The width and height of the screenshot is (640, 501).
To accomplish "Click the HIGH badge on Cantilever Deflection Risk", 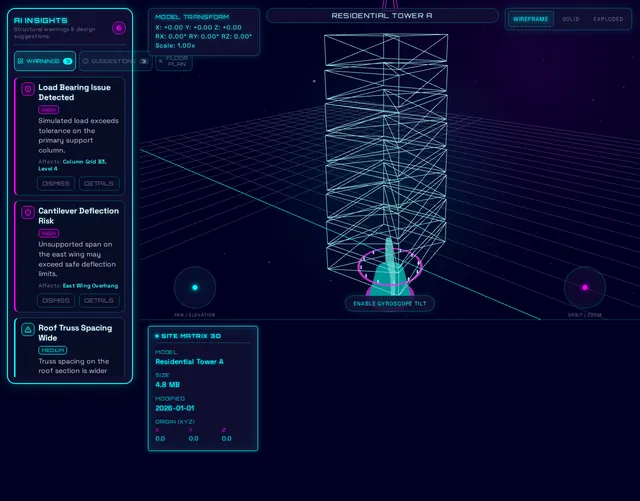I will 49,233.
